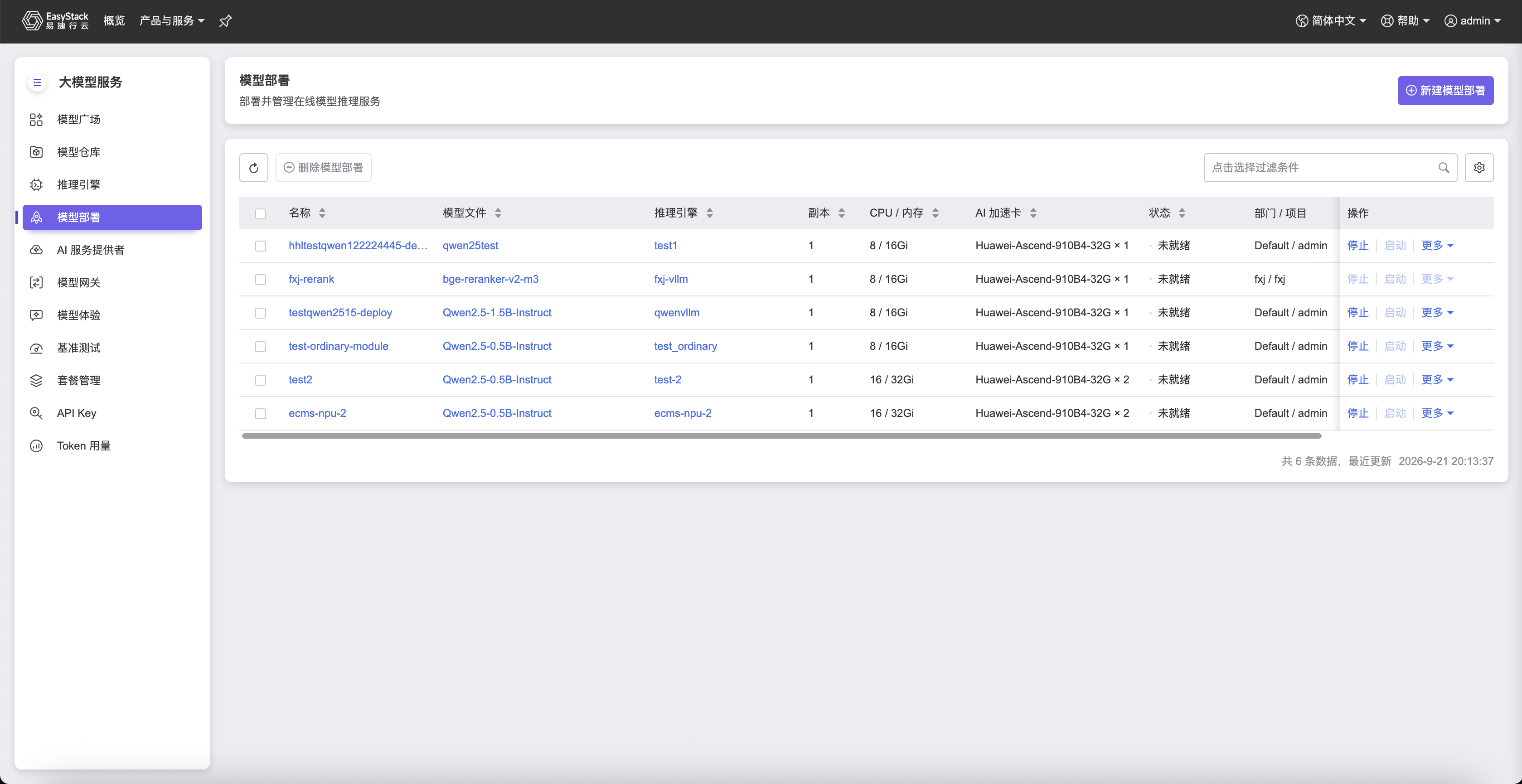Open the 模型部署 sidebar item

coord(112,218)
